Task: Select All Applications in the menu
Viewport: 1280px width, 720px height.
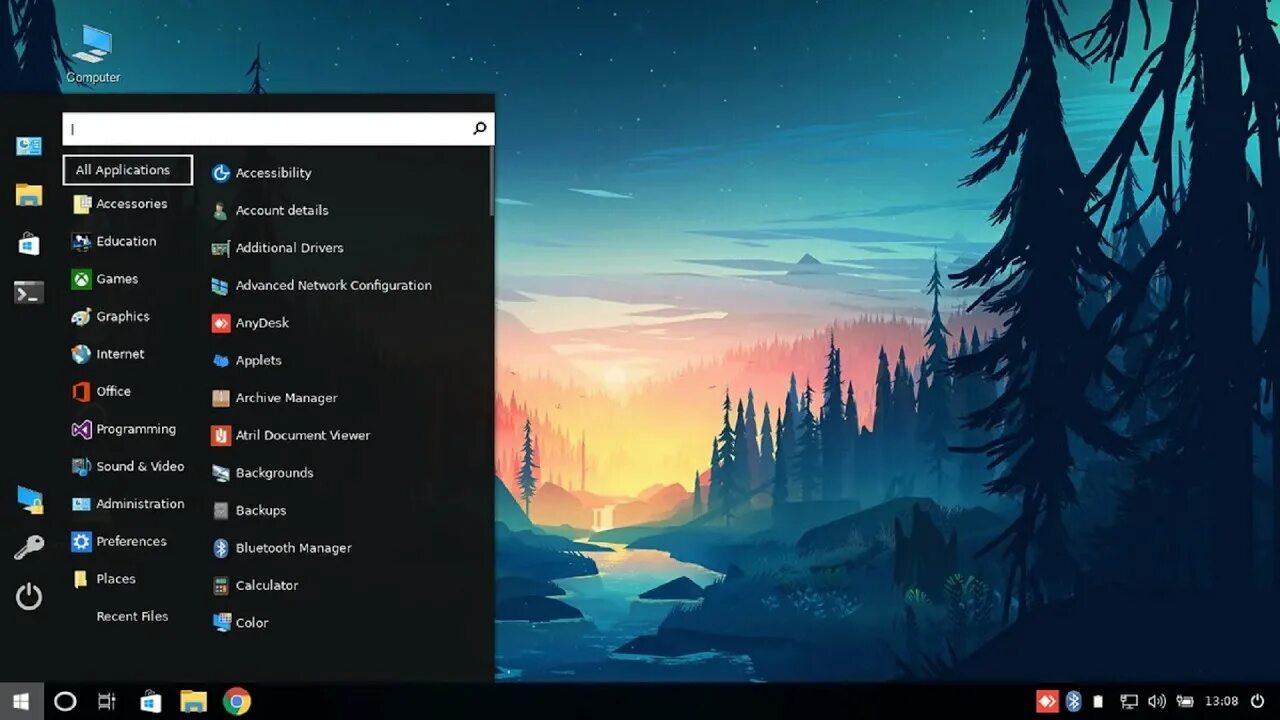Action: [127, 169]
